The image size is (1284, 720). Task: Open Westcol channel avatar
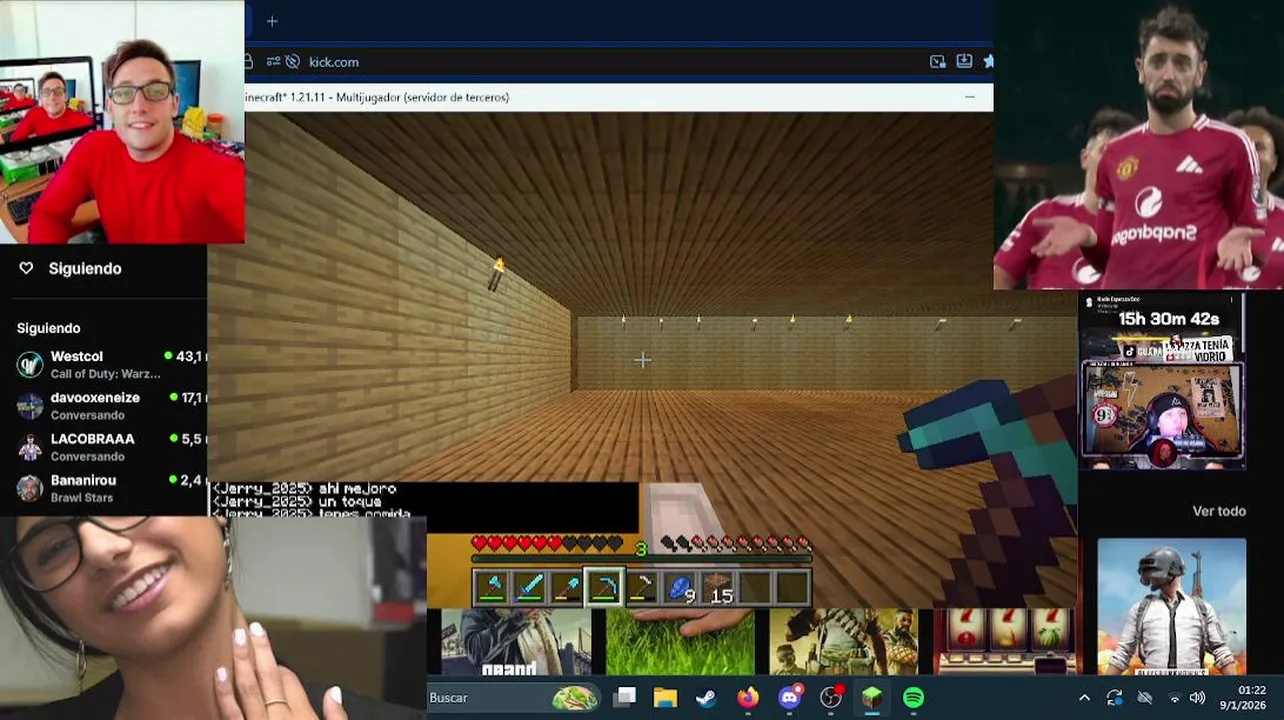30,364
